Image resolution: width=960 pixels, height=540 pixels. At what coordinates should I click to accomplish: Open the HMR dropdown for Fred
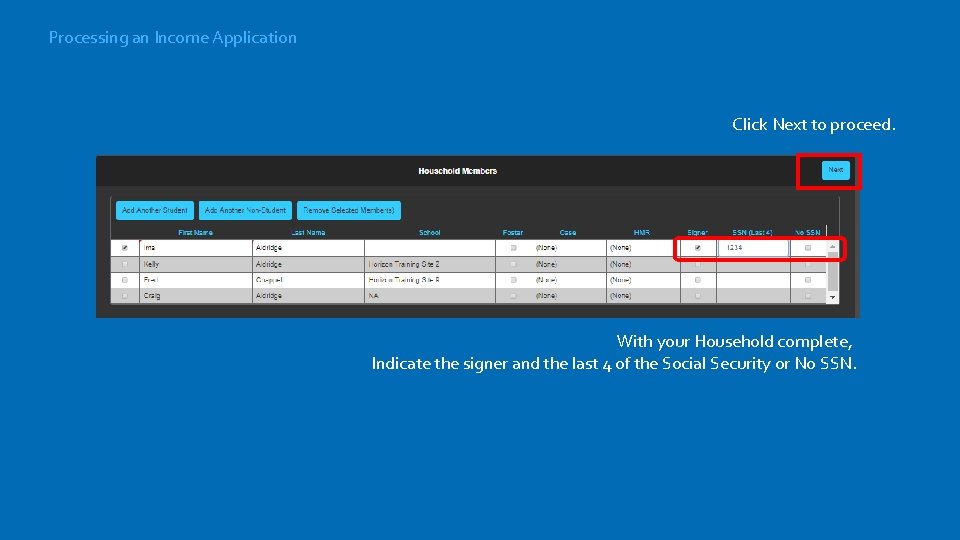tap(643, 280)
